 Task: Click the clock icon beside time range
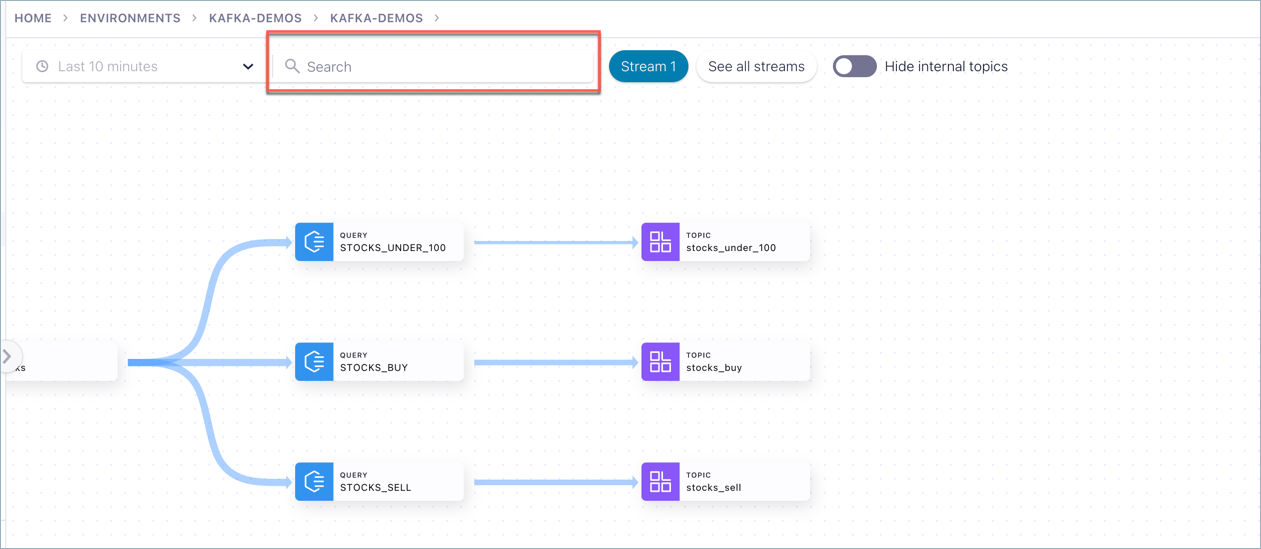tap(42, 67)
